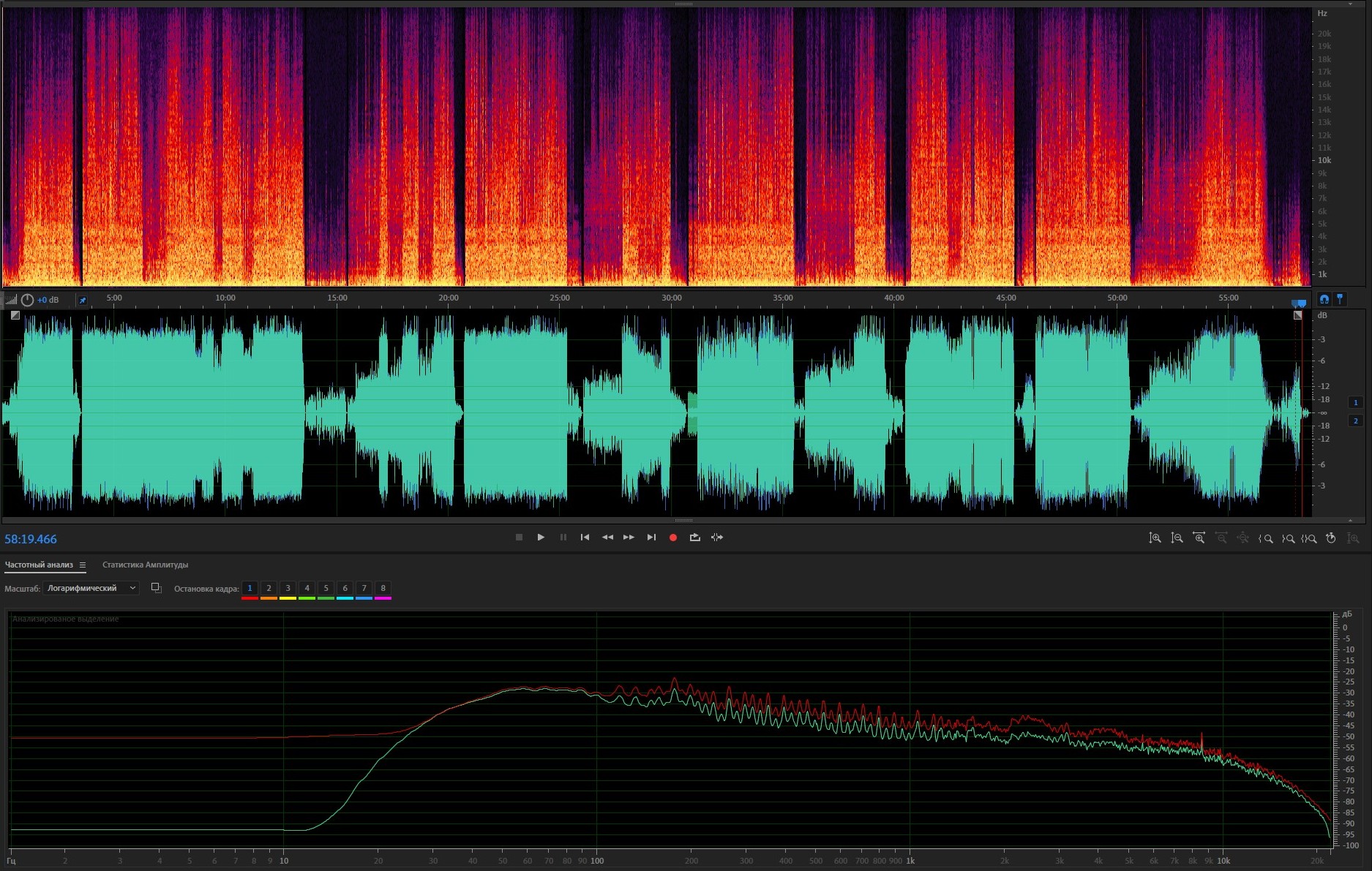Screen dimensions: 1372x871
Task: Click the HUD volume knob
Action: tap(27, 300)
